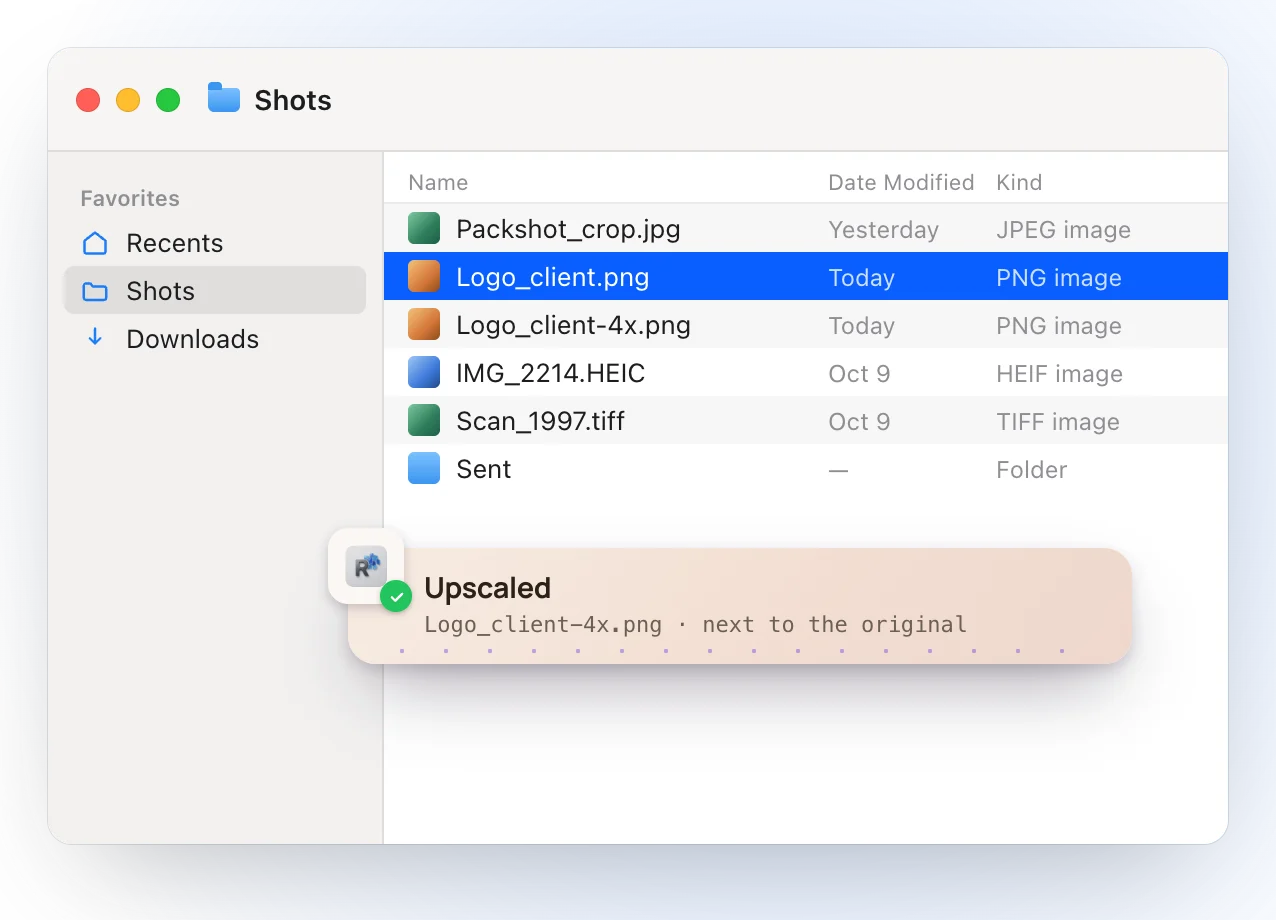This screenshot has height=920, width=1276.
Task: Click the Favorites sidebar heading
Action: [130, 198]
